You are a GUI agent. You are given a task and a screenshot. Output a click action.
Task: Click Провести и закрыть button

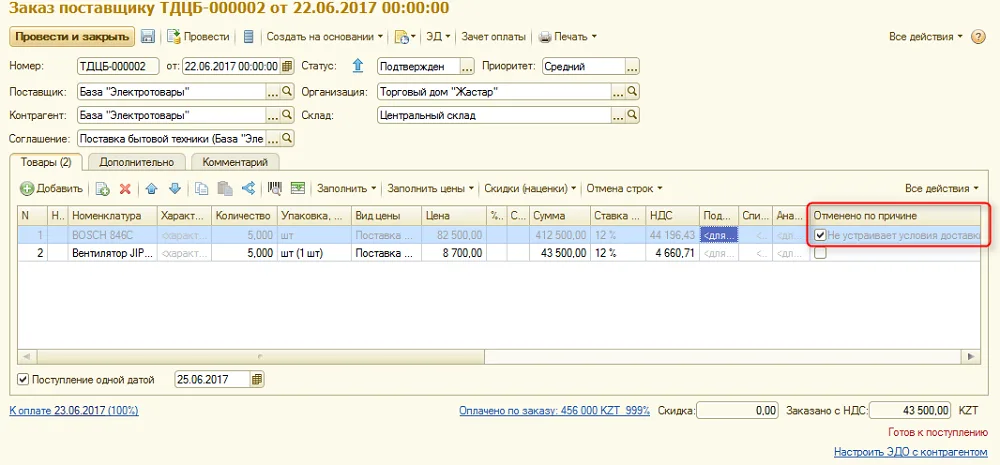[x=72, y=36]
